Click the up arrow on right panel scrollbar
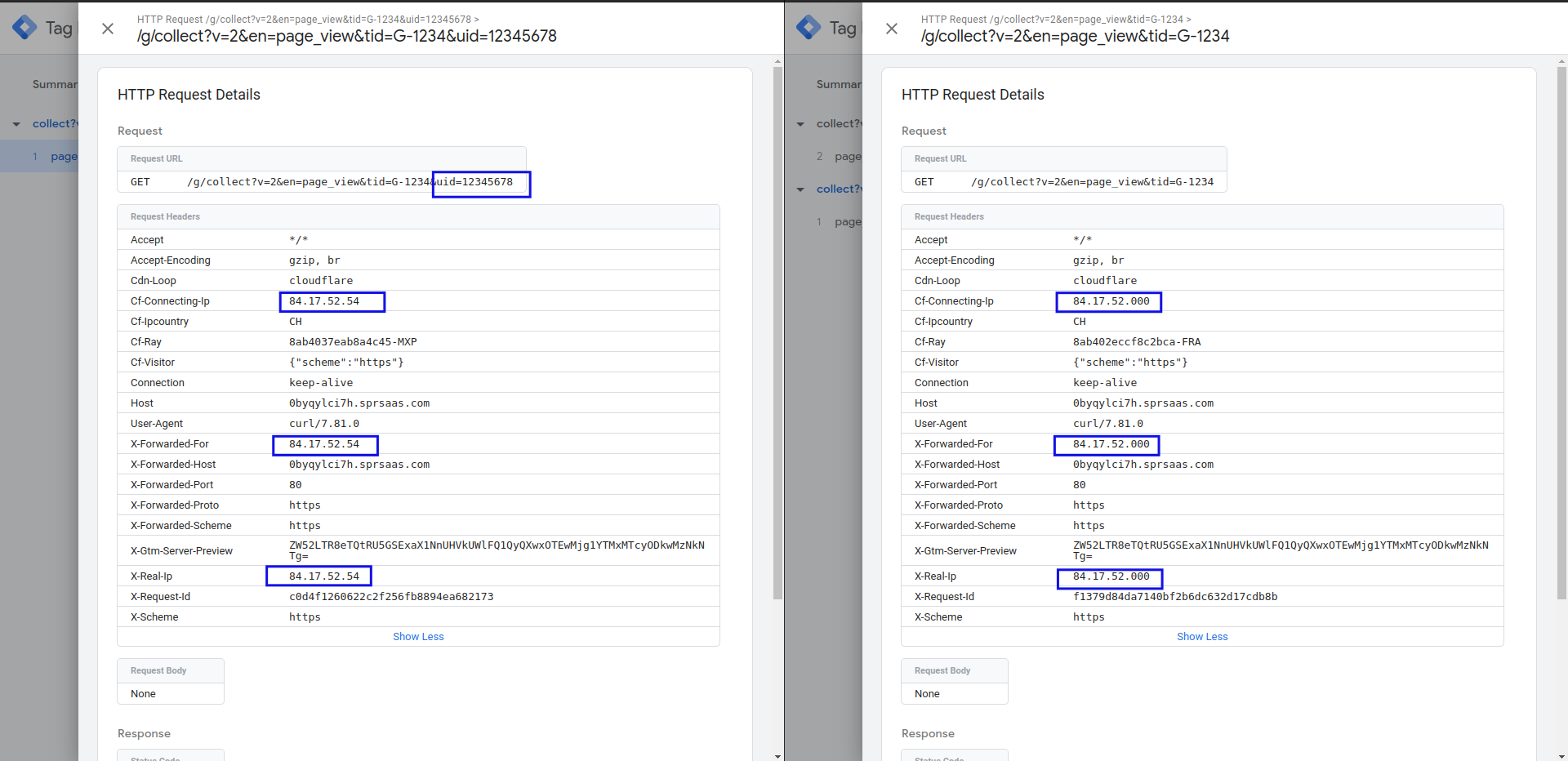 [x=1561, y=60]
